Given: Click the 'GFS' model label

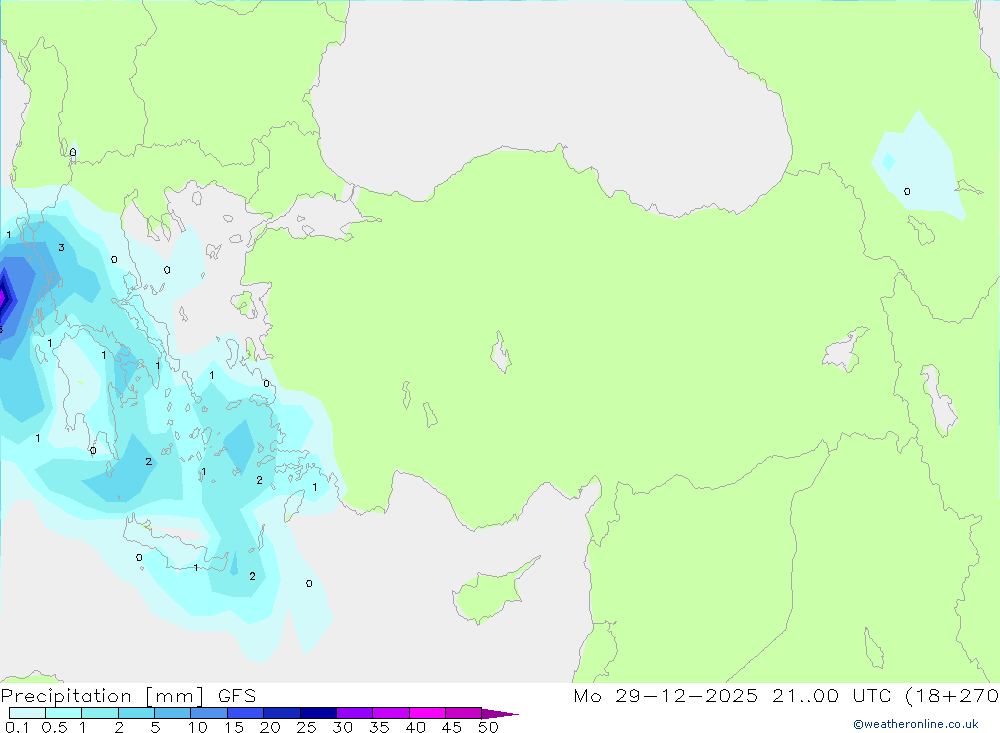Looking at the screenshot, I should coord(237,696).
